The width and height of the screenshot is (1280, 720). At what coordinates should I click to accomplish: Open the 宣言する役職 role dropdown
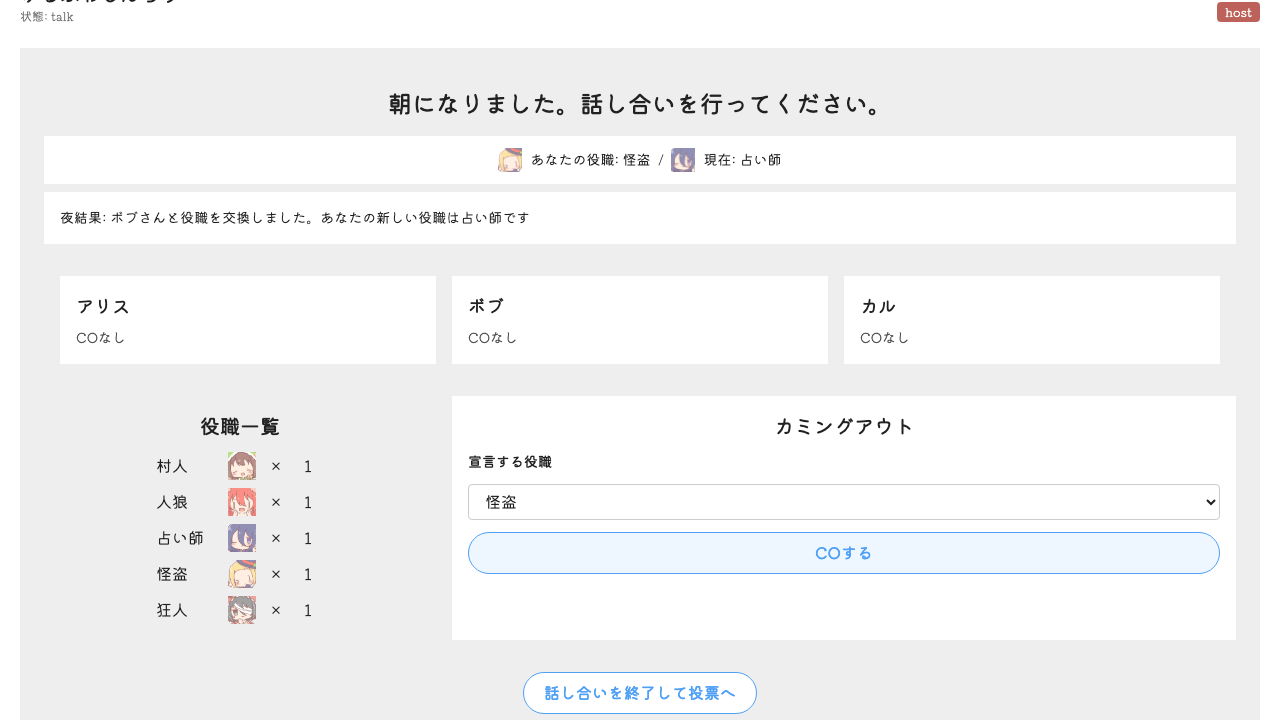(x=844, y=502)
